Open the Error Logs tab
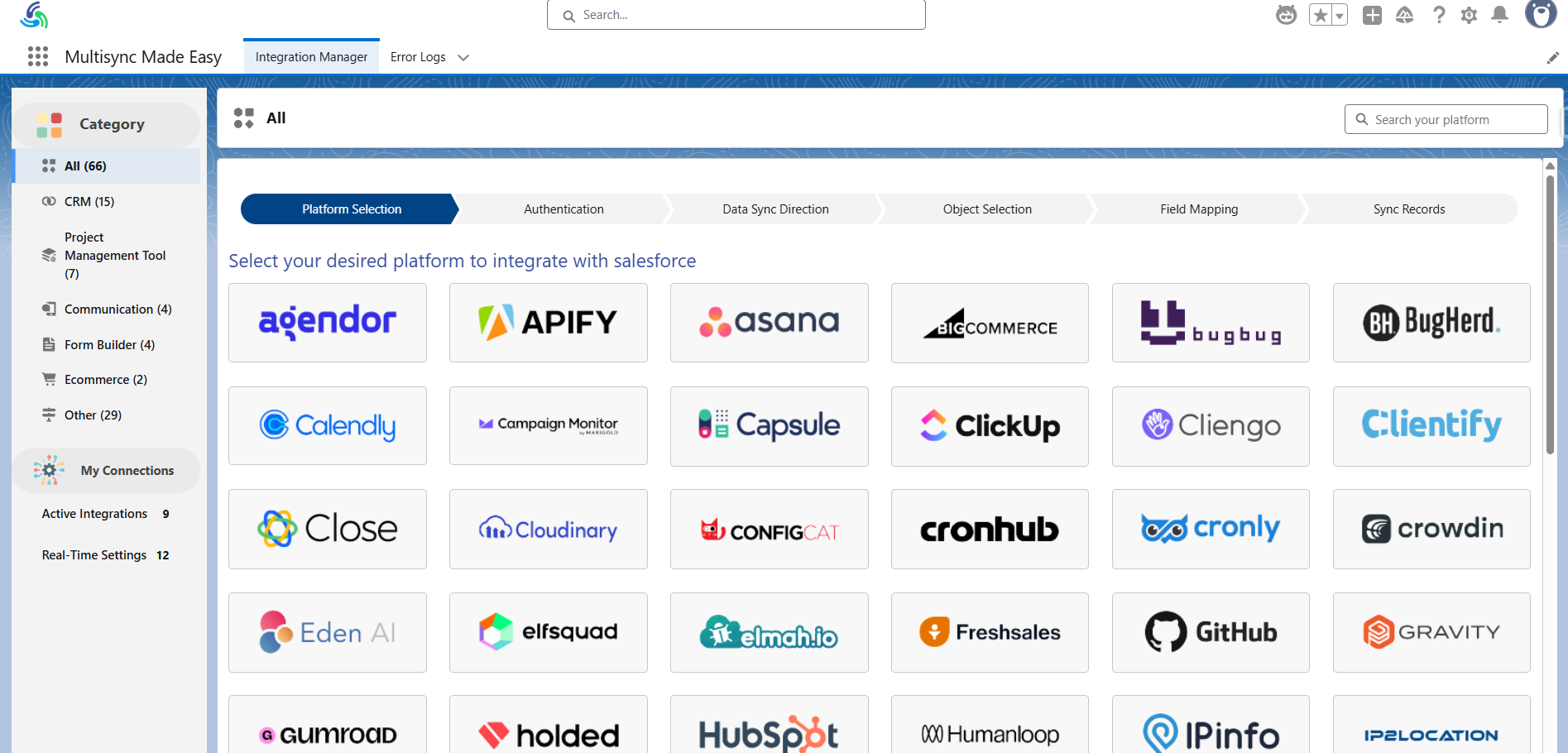Screen dimensions: 1568x753 418,57
